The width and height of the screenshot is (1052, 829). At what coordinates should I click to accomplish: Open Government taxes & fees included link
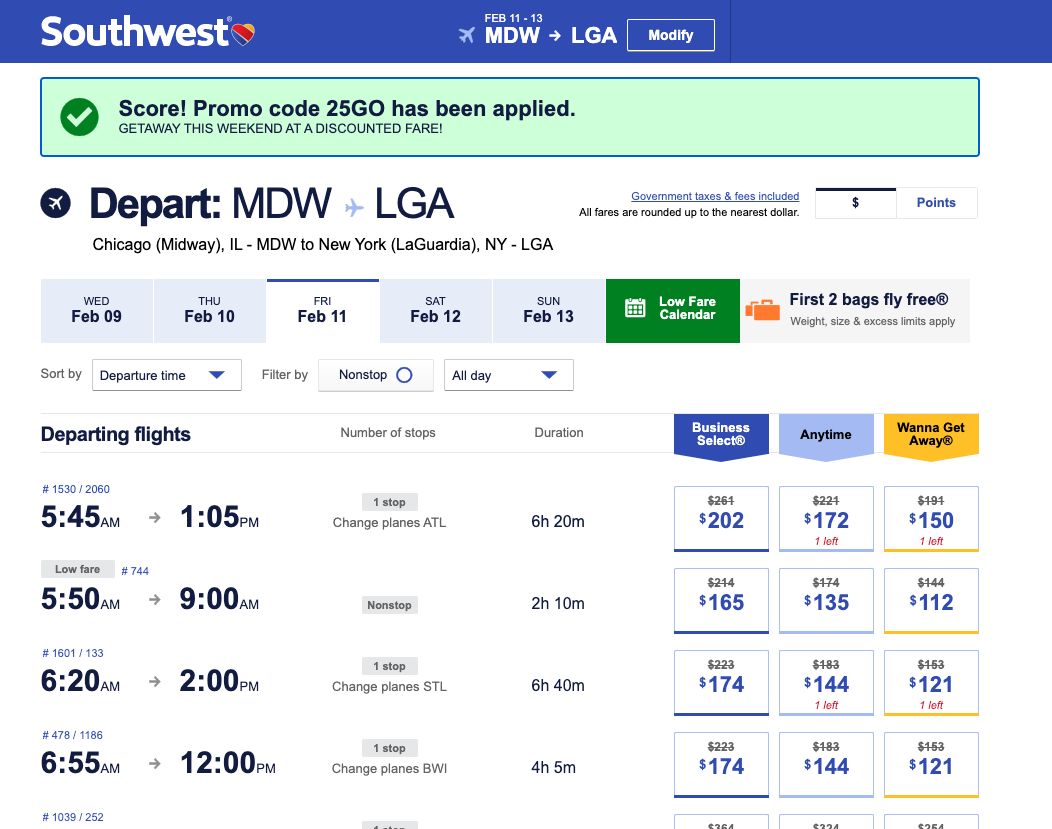click(715, 196)
